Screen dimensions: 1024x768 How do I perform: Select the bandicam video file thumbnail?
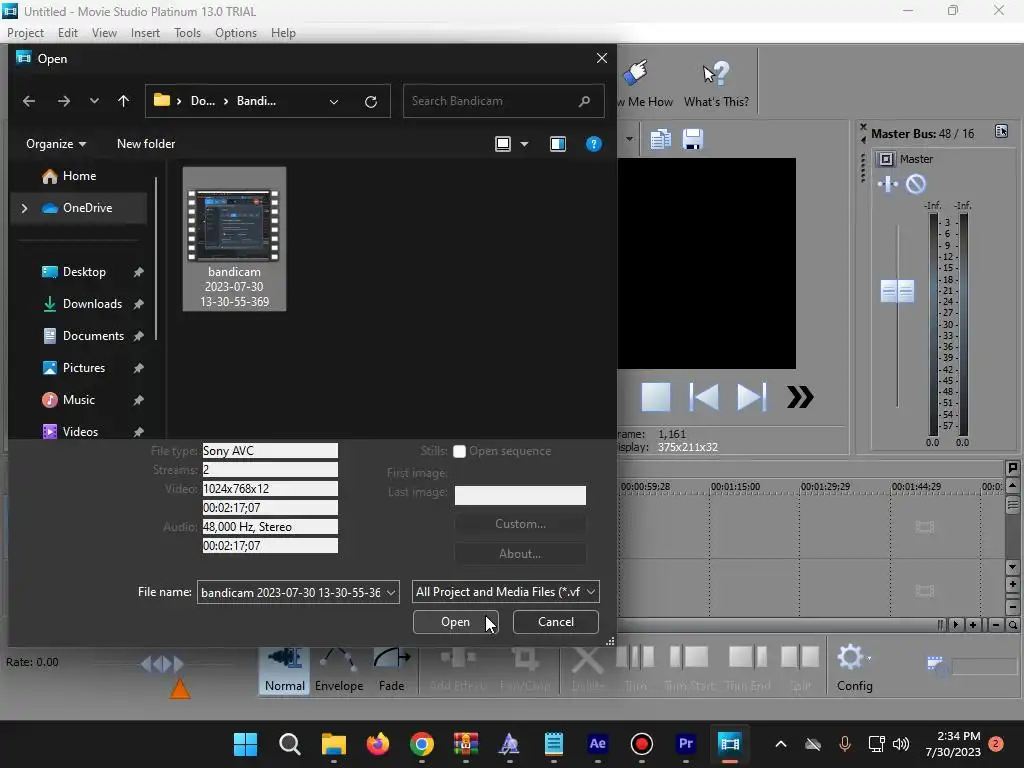(x=234, y=238)
